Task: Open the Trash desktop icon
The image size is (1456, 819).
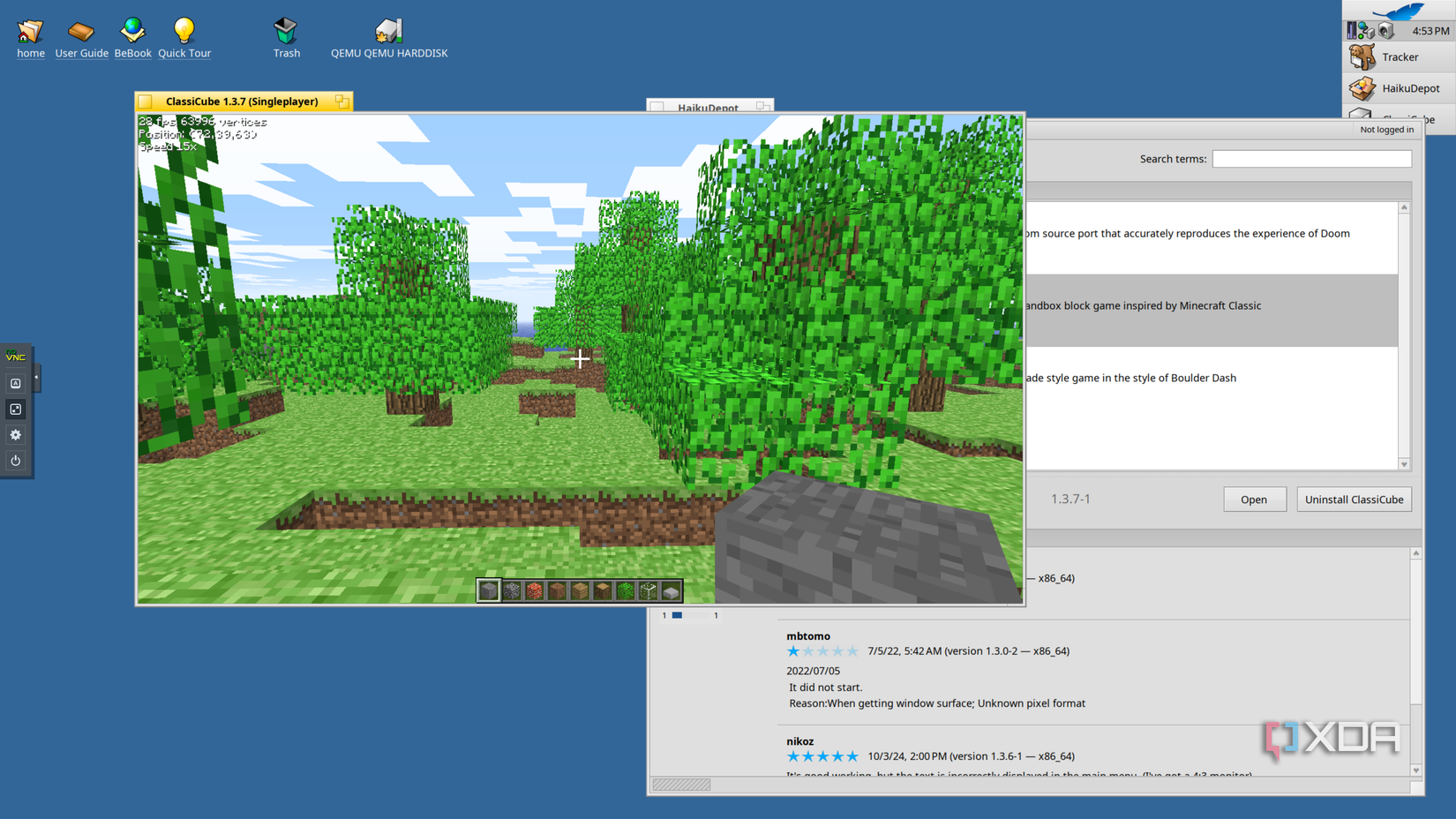Action: point(286,38)
